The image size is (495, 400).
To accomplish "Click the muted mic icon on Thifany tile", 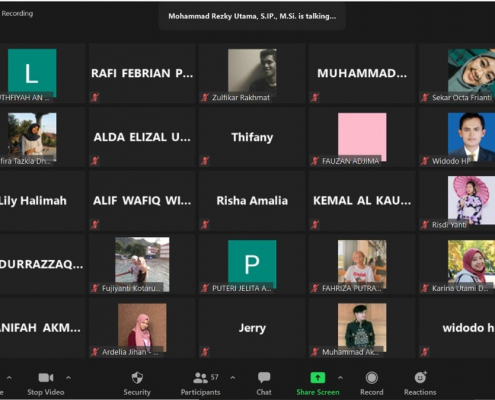I will (x=205, y=161).
